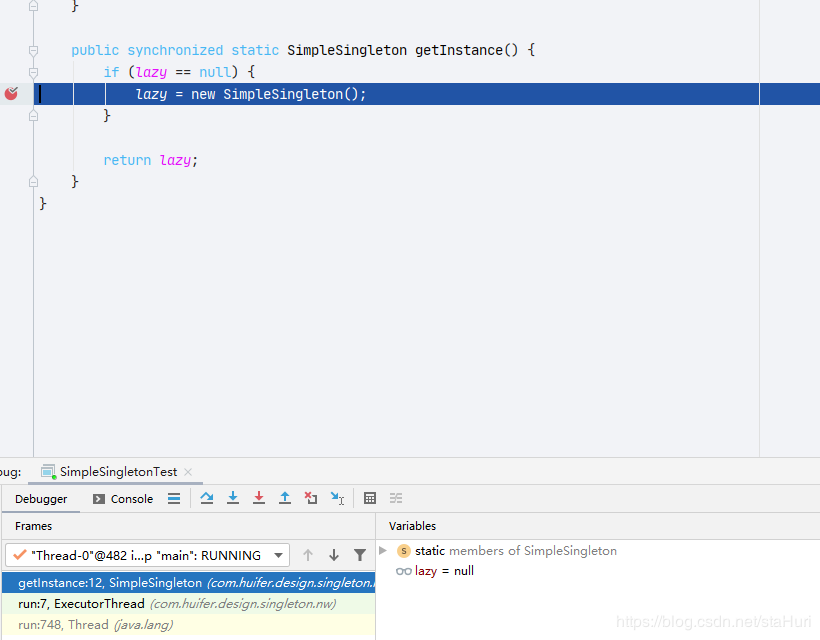Click the Drop Frame icon
Viewport: 820px width, 640px height.
point(311,498)
